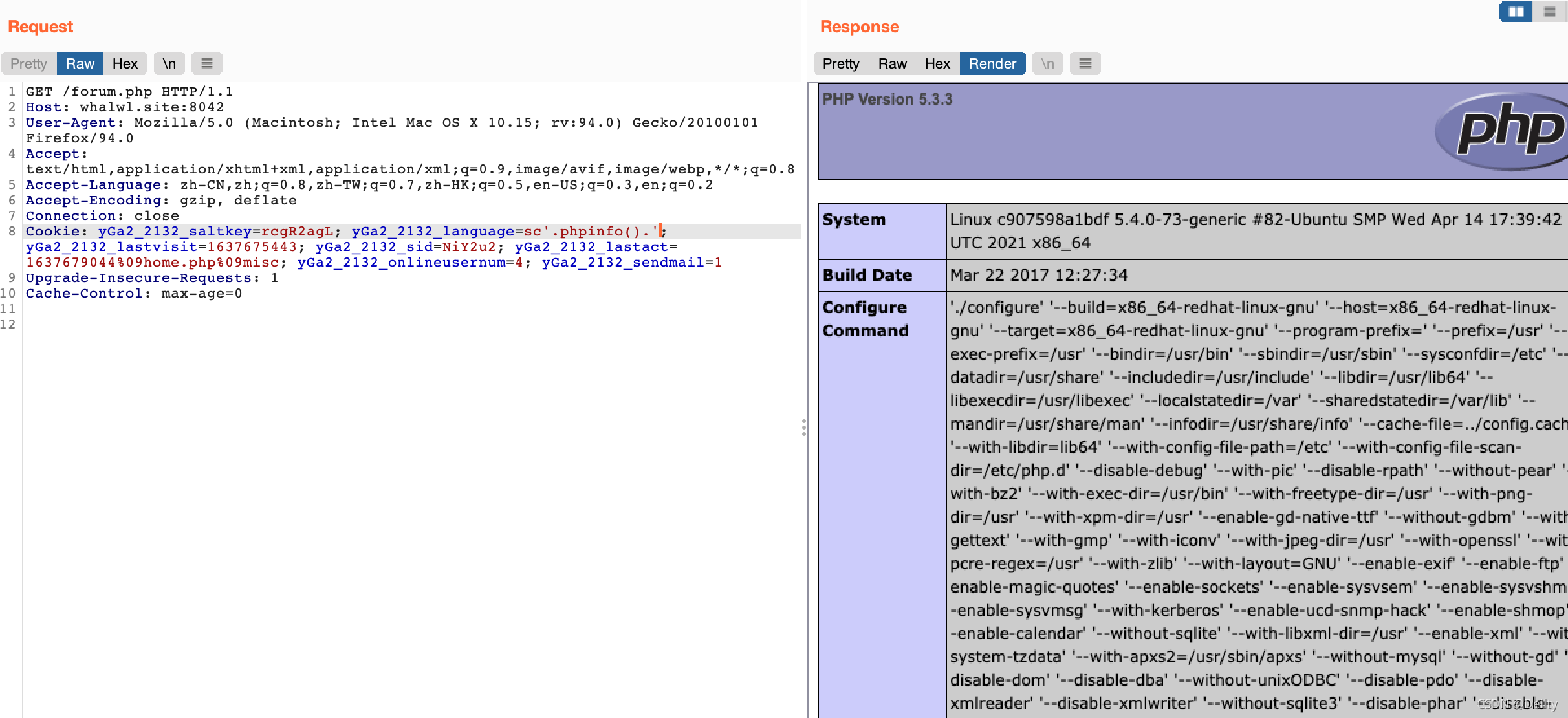This screenshot has height=718, width=1568.
Task: Switch to stacked layout view icon
Action: [1549, 12]
